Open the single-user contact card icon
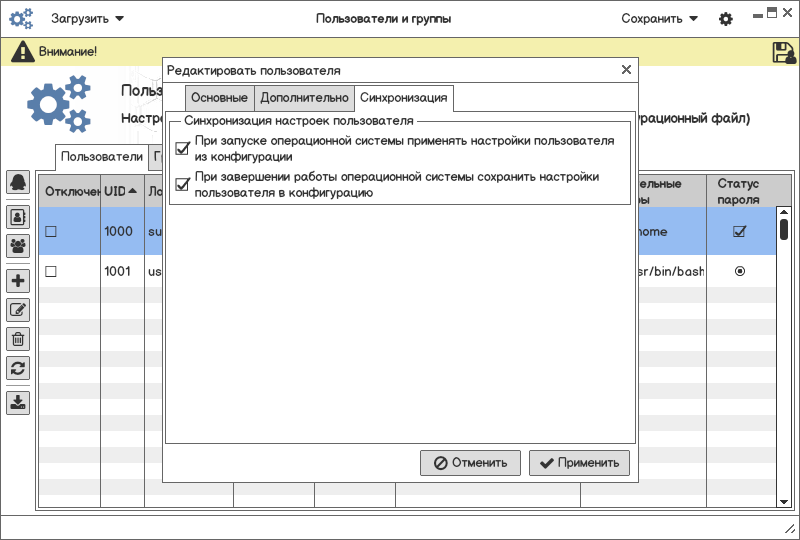 18,217
